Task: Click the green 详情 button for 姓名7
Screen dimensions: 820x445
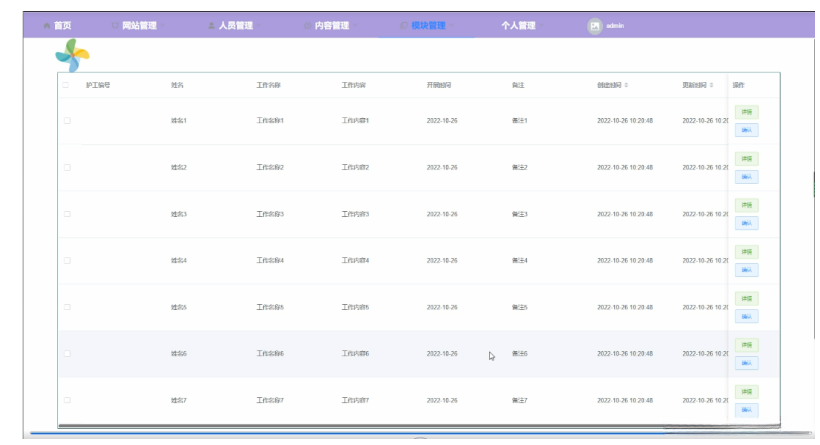Action: (747, 392)
